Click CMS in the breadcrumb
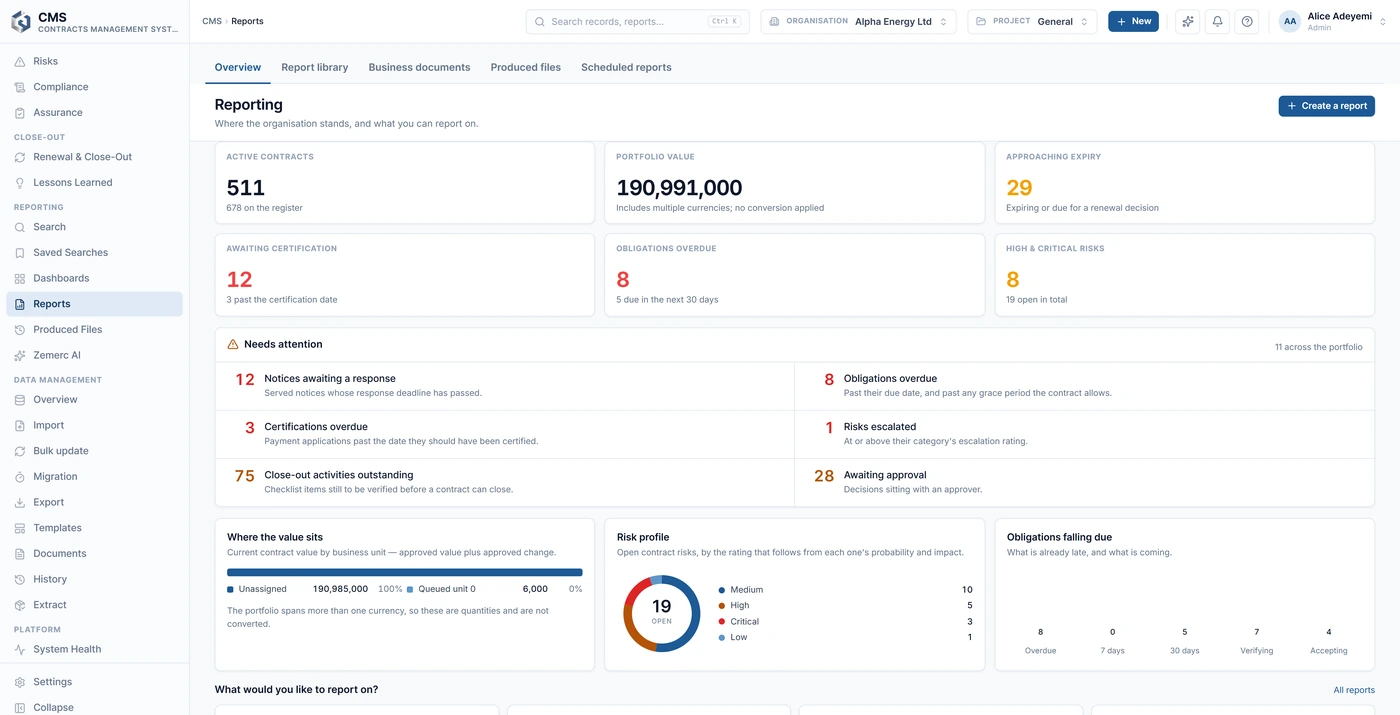Viewport: 1400px width, 715px height. tap(212, 21)
